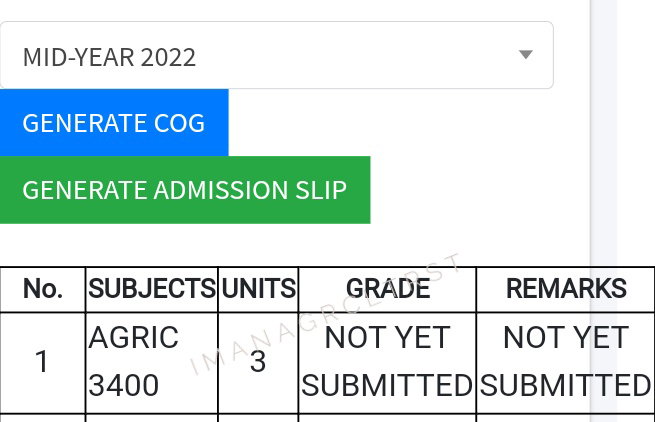This screenshot has height=422, width=655.
Task: Click empty area beside GENERATE COG button
Action: point(409,122)
